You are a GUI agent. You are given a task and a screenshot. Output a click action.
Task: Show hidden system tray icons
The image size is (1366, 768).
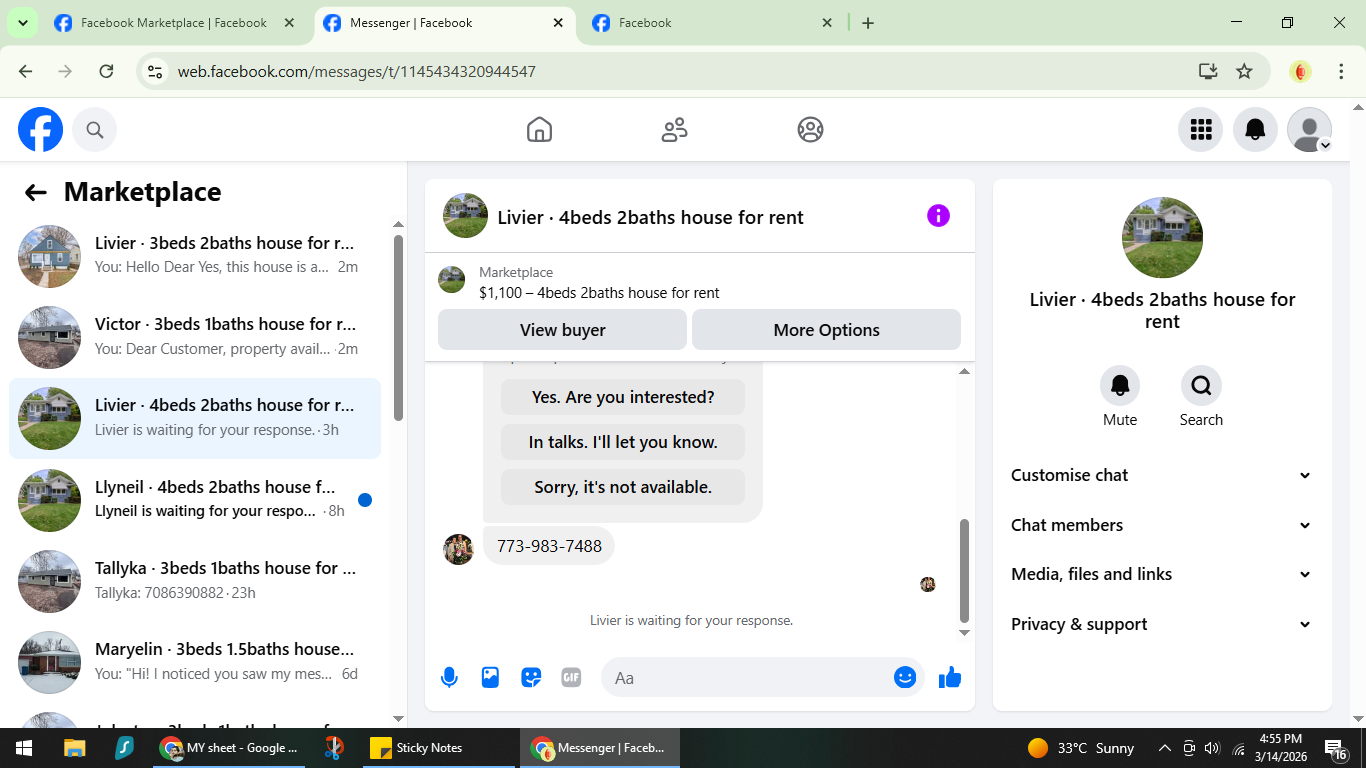[1165, 748]
